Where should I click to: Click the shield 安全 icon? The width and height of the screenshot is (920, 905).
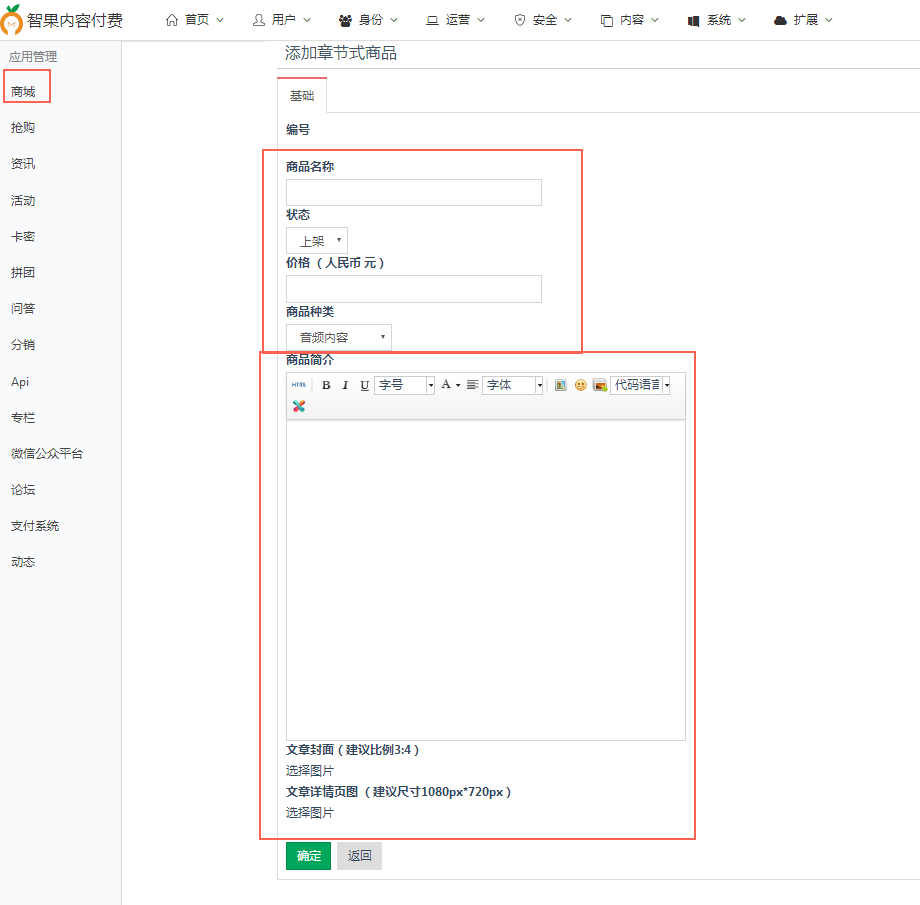click(x=519, y=21)
